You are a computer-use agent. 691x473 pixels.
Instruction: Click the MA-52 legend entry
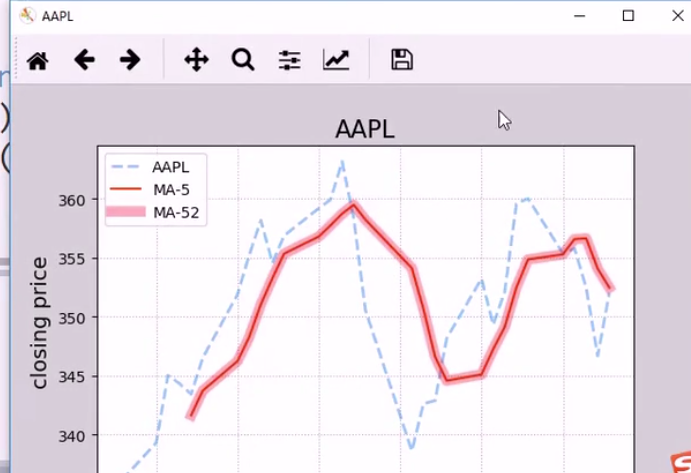[x=154, y=212]
